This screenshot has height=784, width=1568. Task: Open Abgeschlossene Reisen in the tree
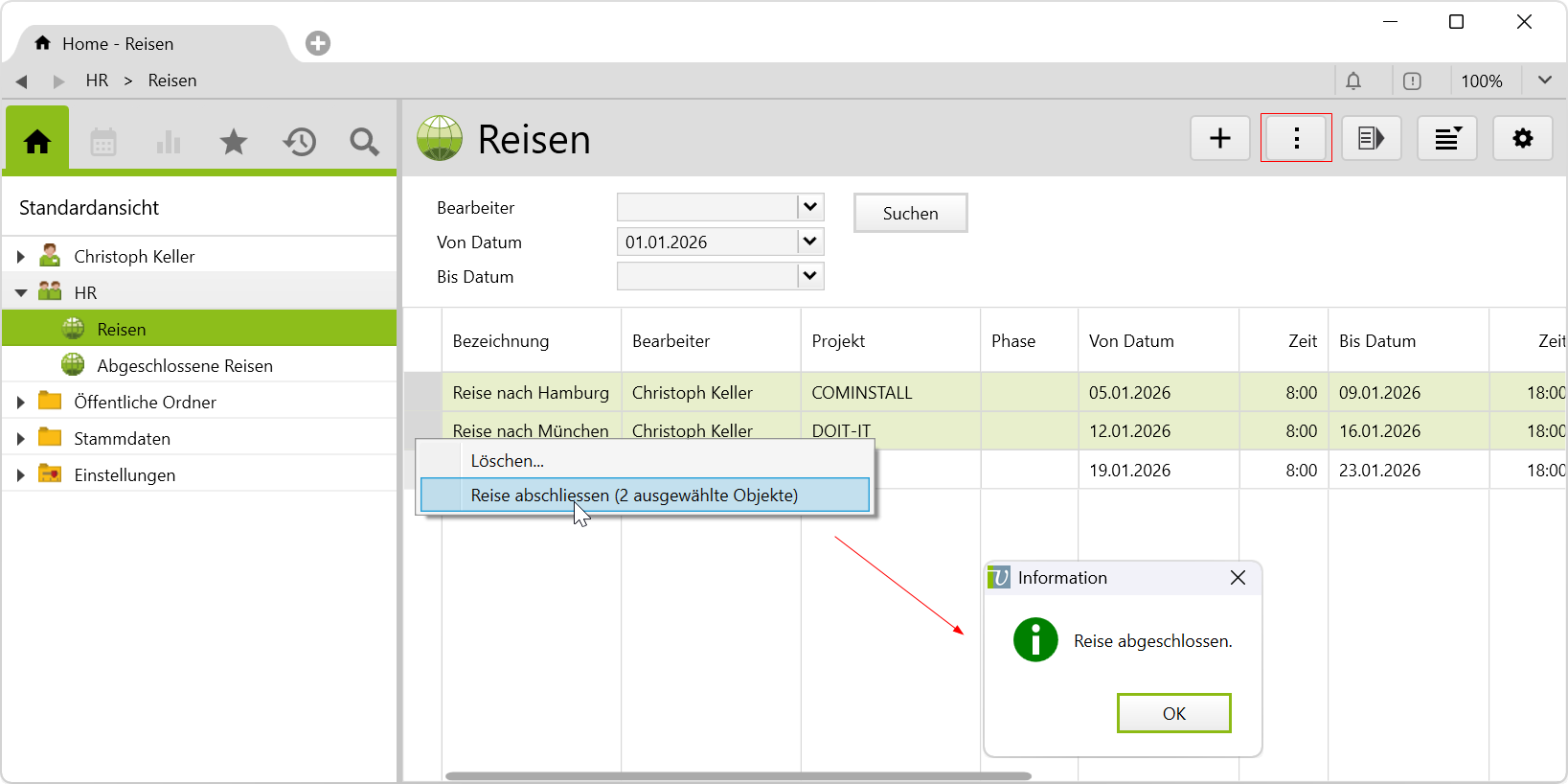(185, 366)
